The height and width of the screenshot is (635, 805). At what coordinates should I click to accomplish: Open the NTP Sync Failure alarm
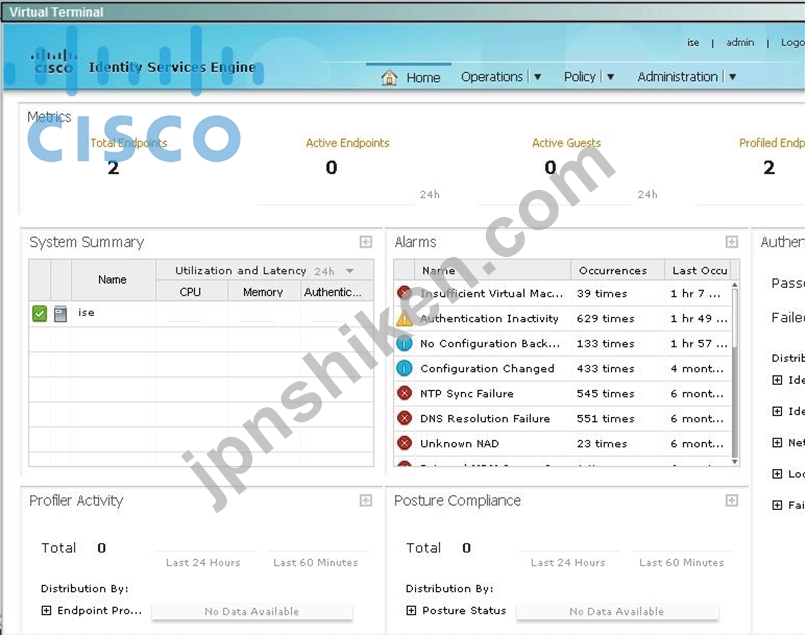tap(467, 393)
